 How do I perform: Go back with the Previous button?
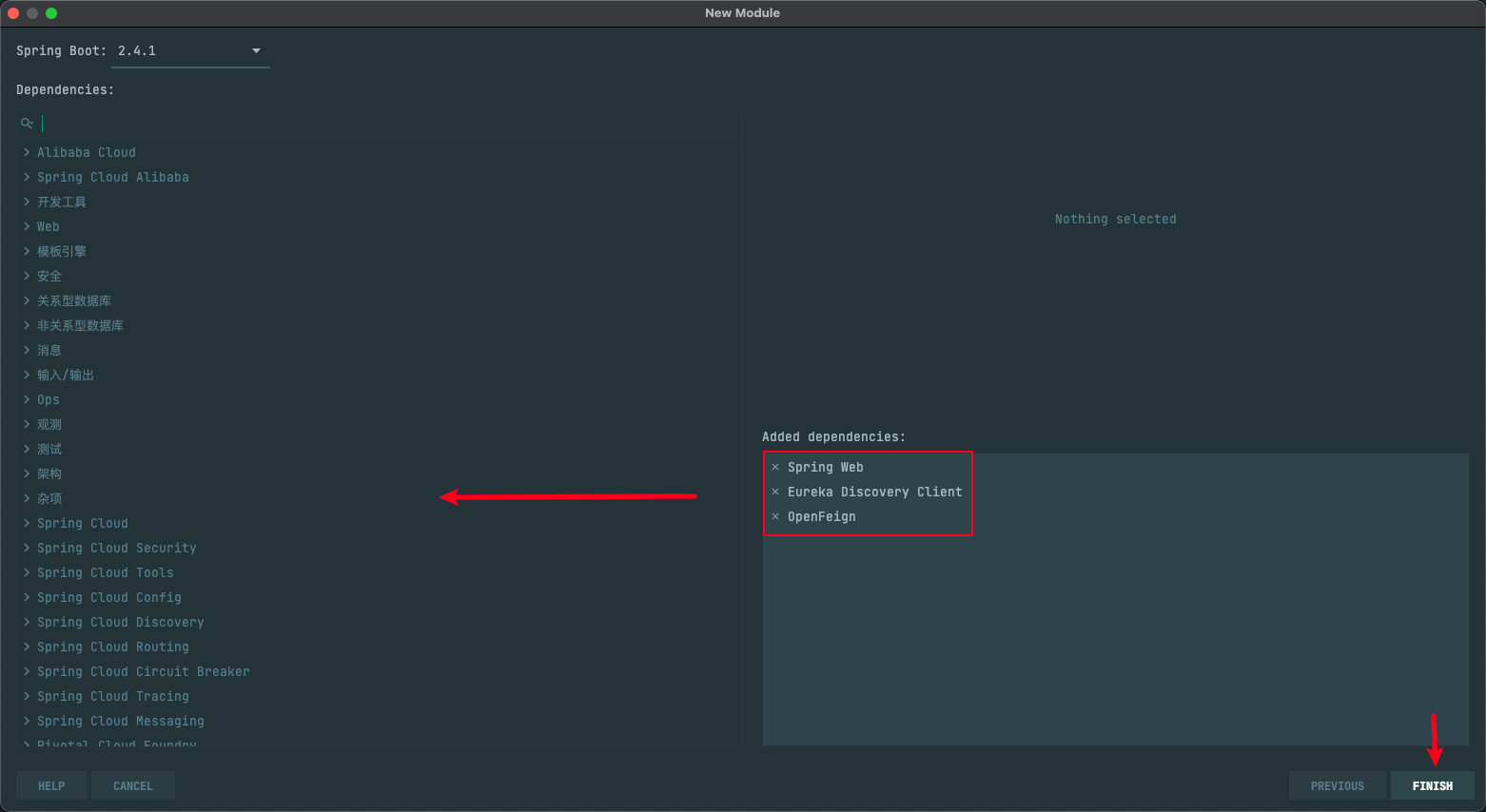(1337, 785)
